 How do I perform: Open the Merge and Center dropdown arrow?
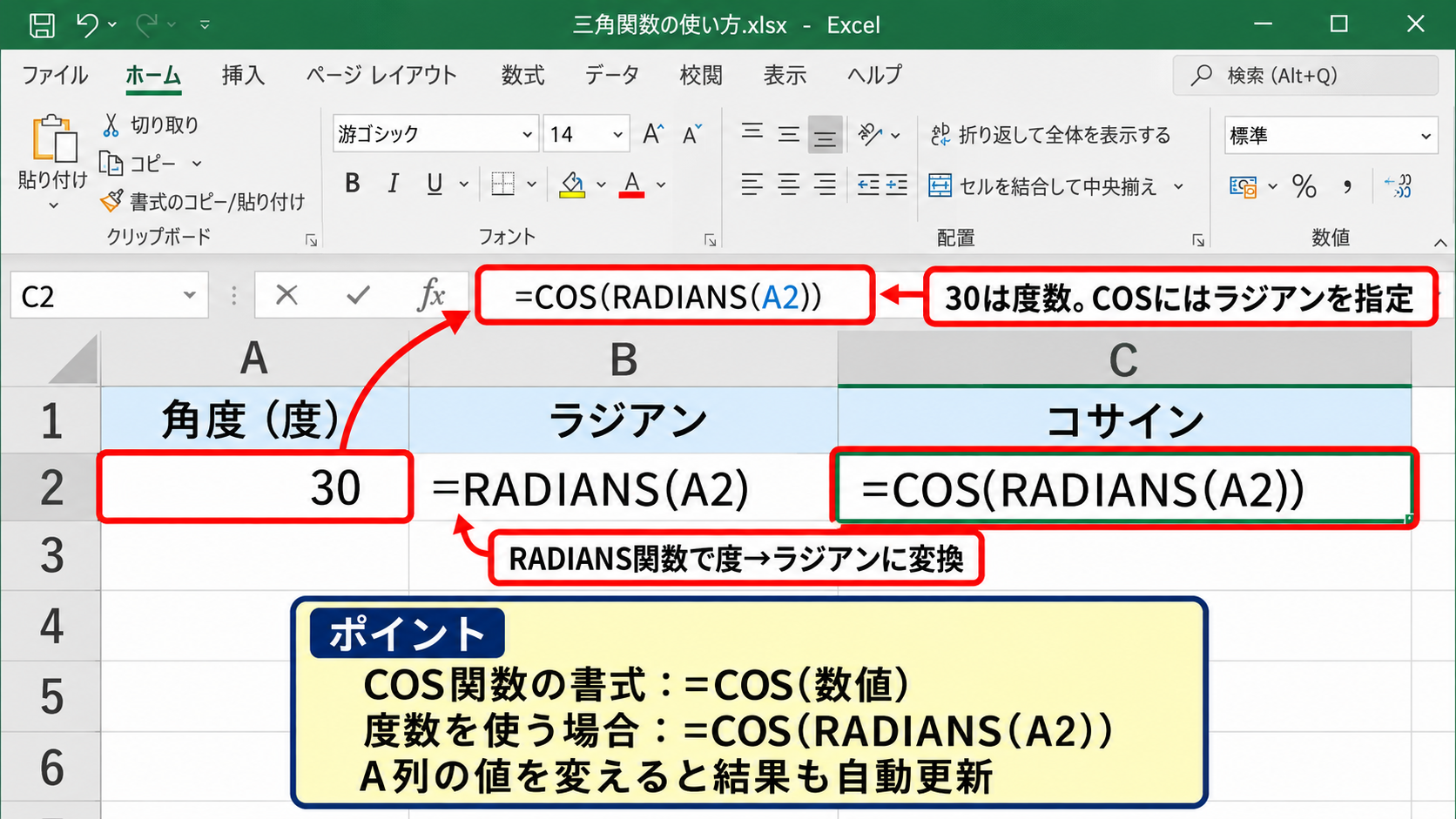click(1179, 186)
